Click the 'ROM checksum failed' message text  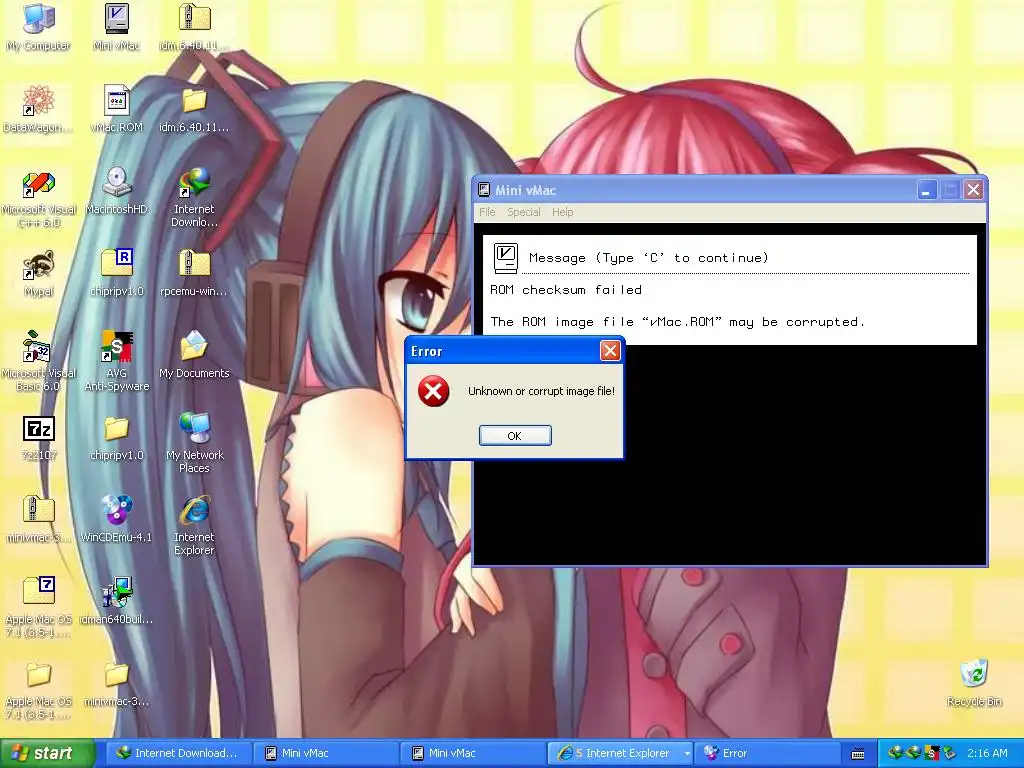click(x=566, y=289)
